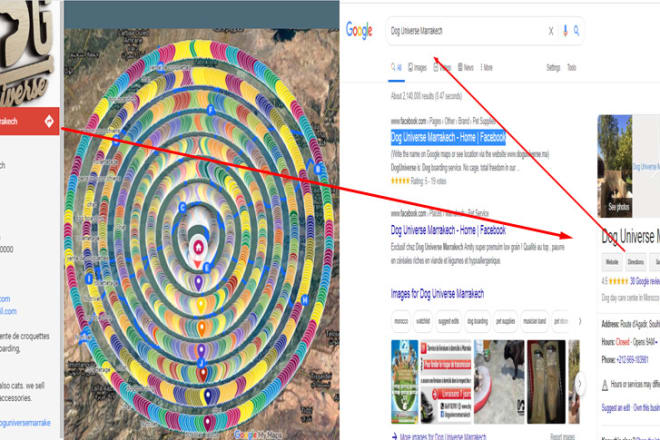Click the Report images text
The image size is (660, 440).
click(x=562, y=437)
